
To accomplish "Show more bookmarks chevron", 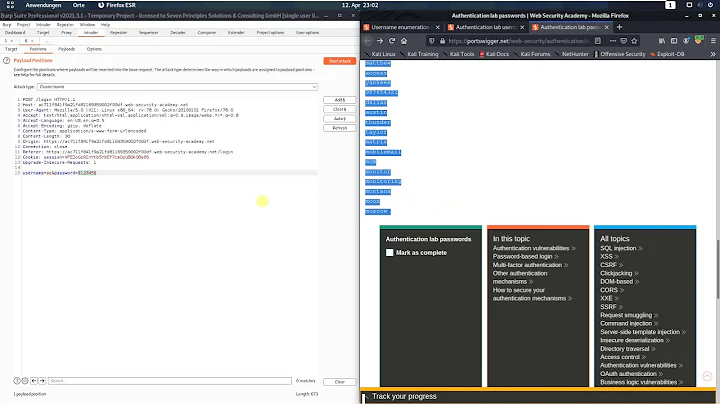I will click(x=713, y=54).
